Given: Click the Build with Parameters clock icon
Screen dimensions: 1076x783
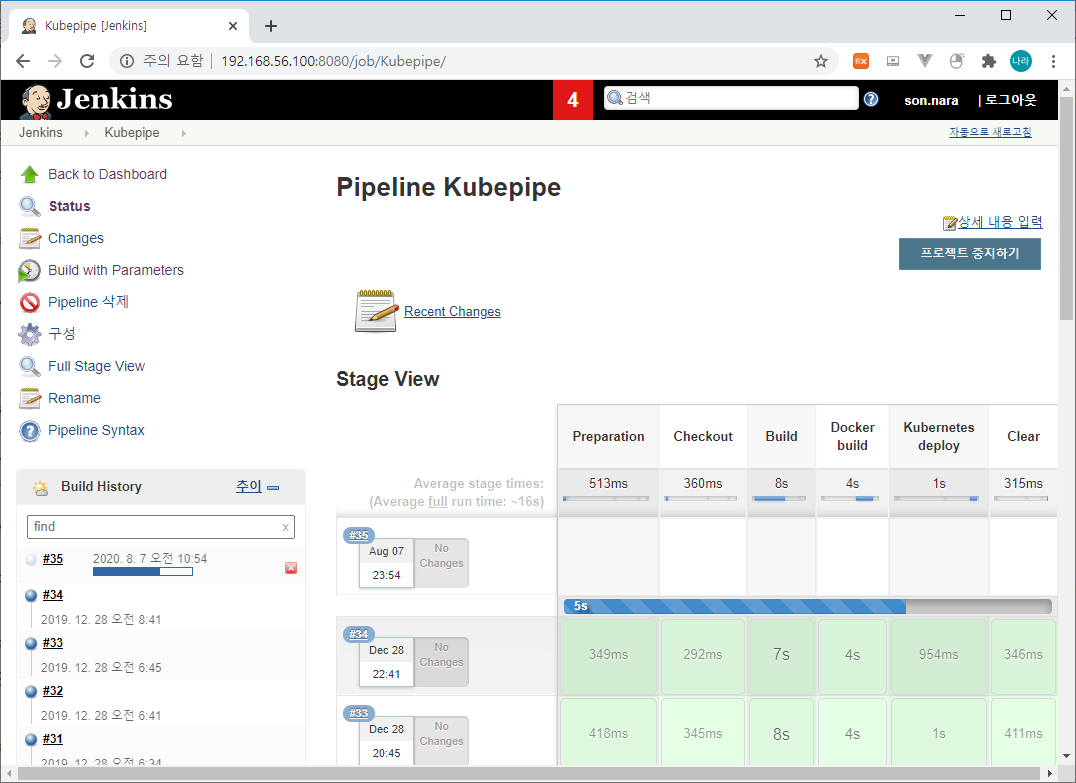Looking at the screenshot, I should [x=30, y=270].
